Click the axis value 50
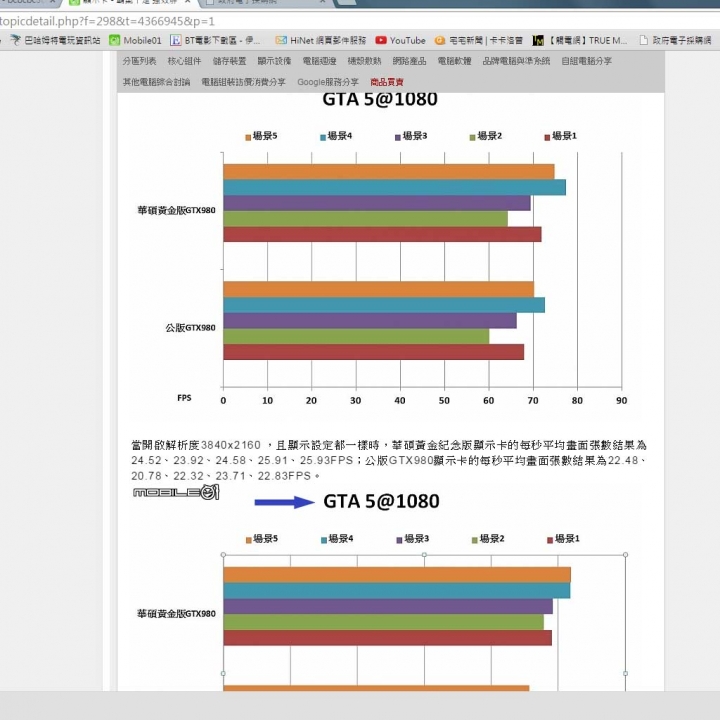This screenshot has height=720, width=720. [444, 400]
